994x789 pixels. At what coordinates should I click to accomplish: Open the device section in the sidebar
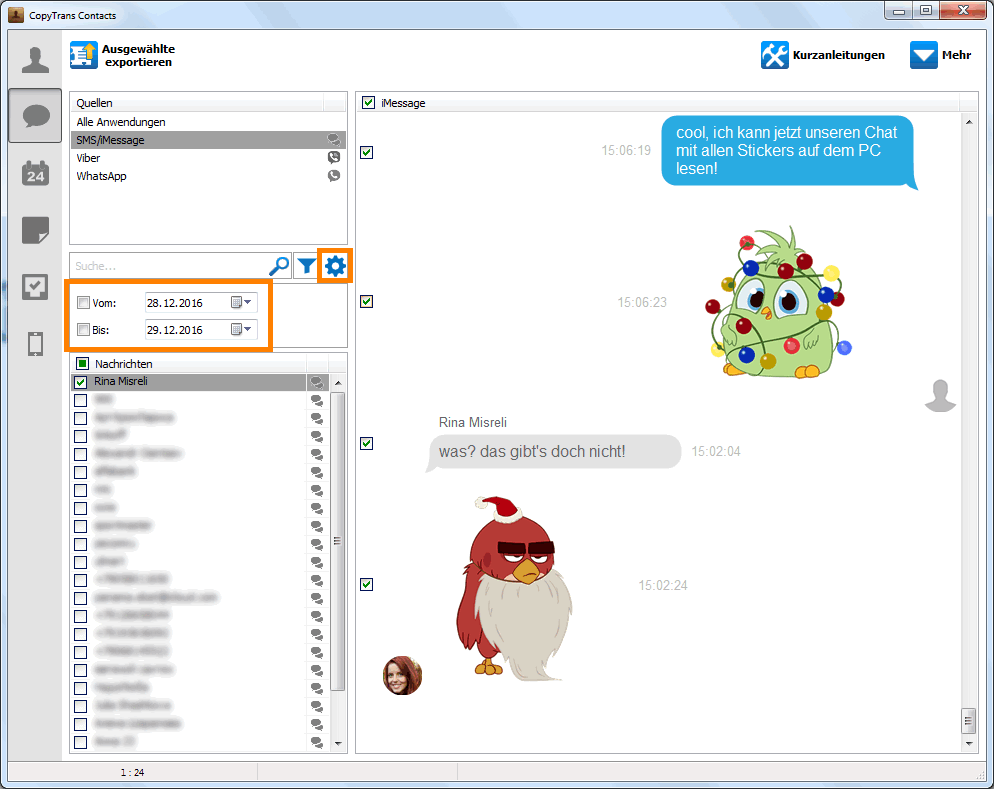point(36,343)
